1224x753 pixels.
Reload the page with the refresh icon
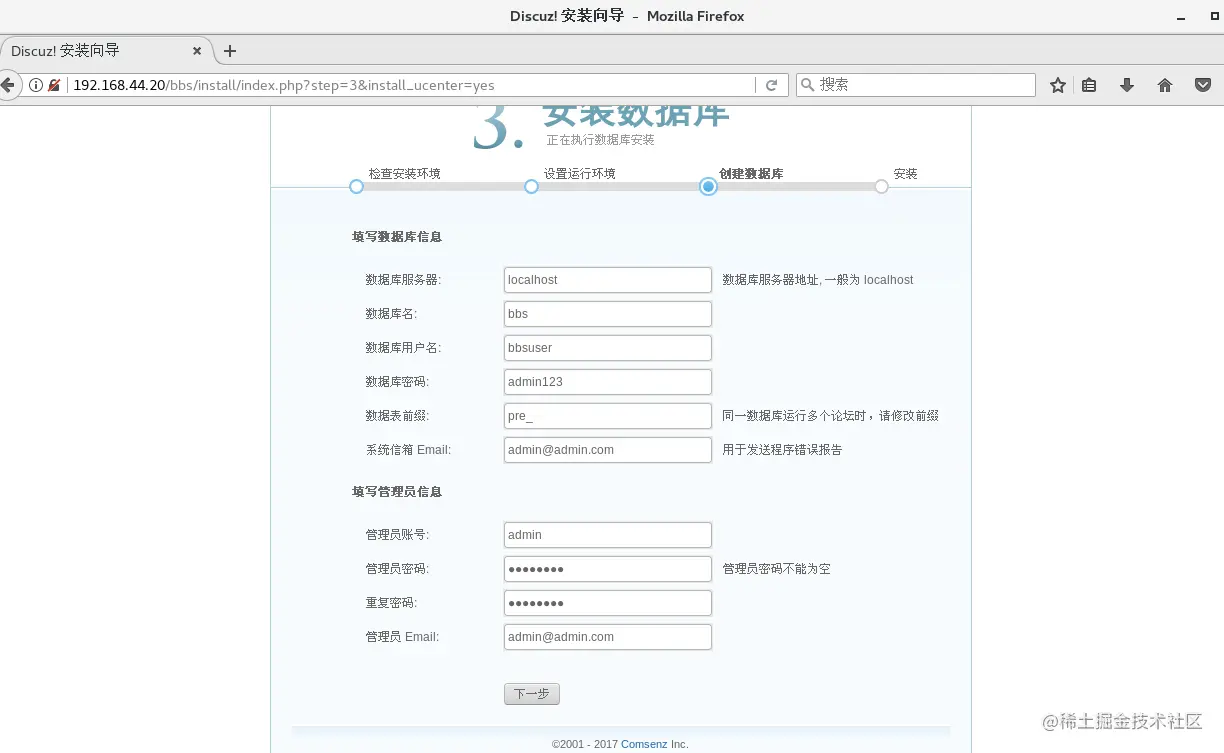pyautogui.click(x=771, y=85)
